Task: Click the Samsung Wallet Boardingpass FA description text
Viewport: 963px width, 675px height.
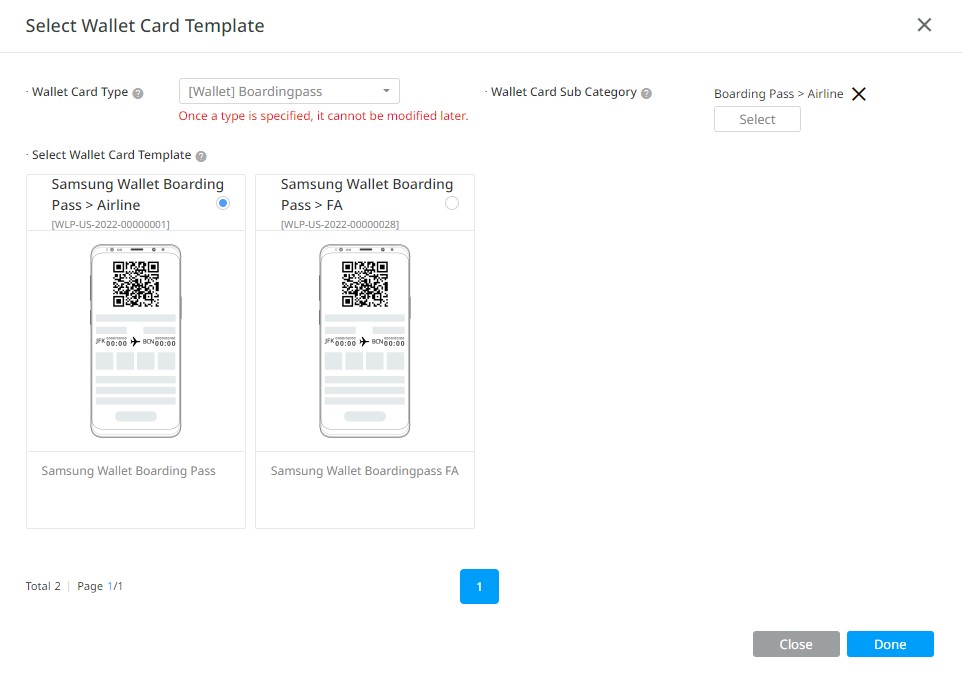Action: [x=364, y=470]
